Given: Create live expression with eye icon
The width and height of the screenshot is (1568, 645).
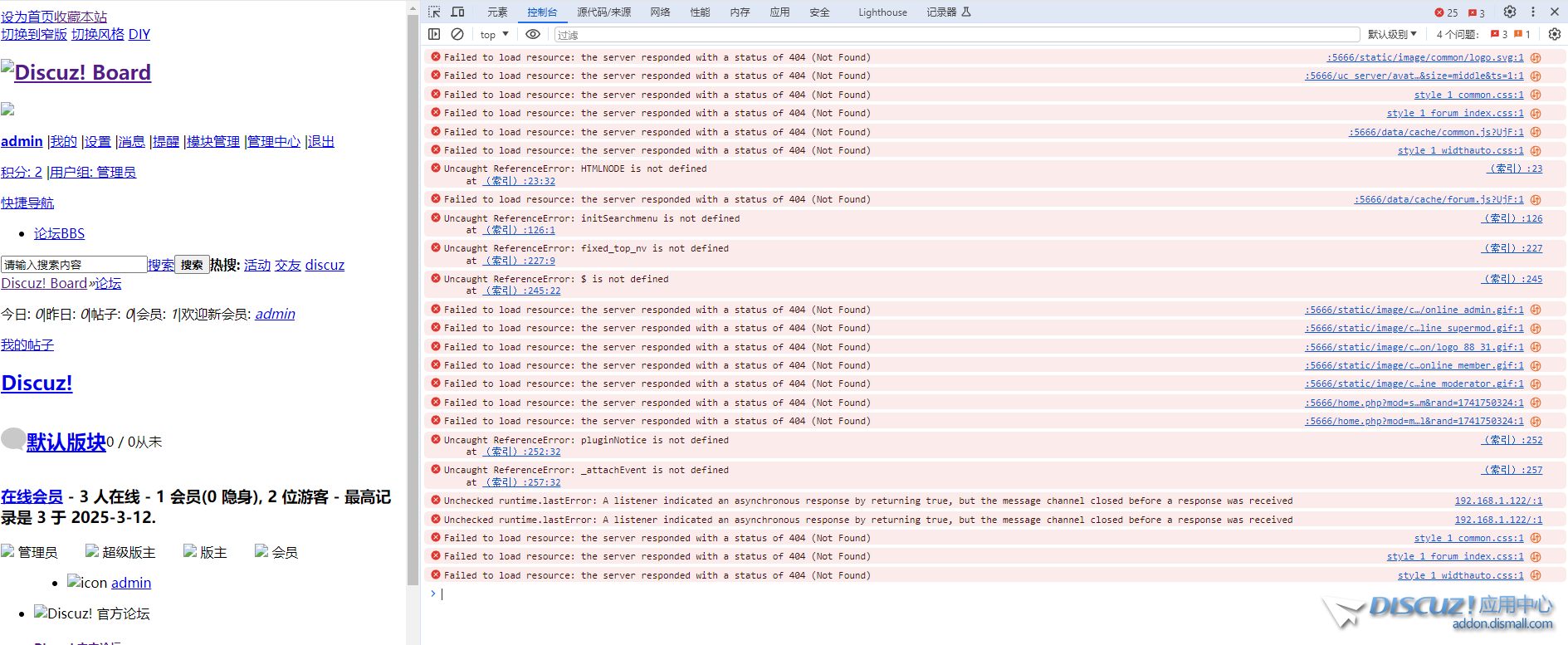Looking at the screenshot, I should [x=533, y=34].
